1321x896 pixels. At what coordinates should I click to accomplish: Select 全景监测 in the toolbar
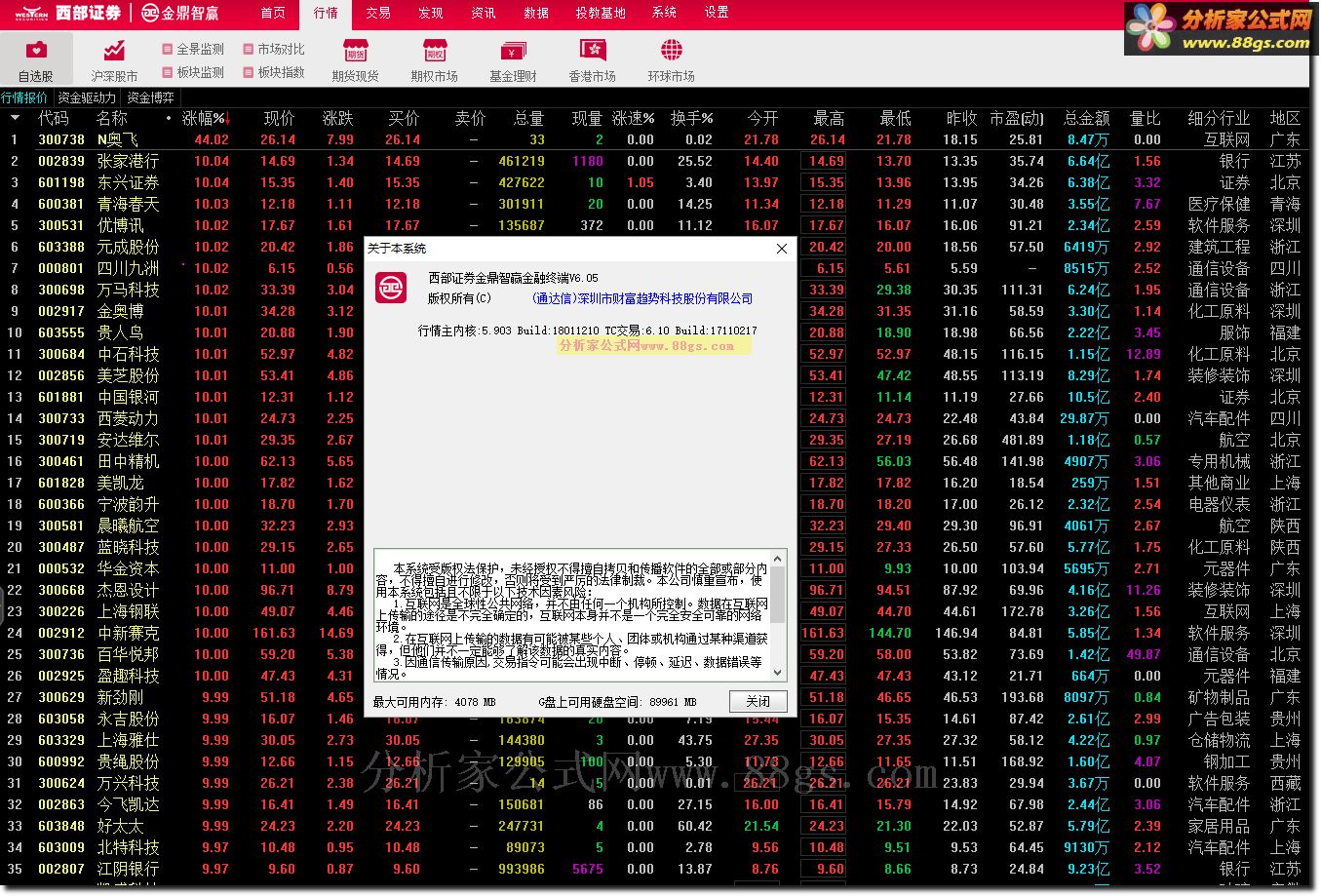click(193, 49)
